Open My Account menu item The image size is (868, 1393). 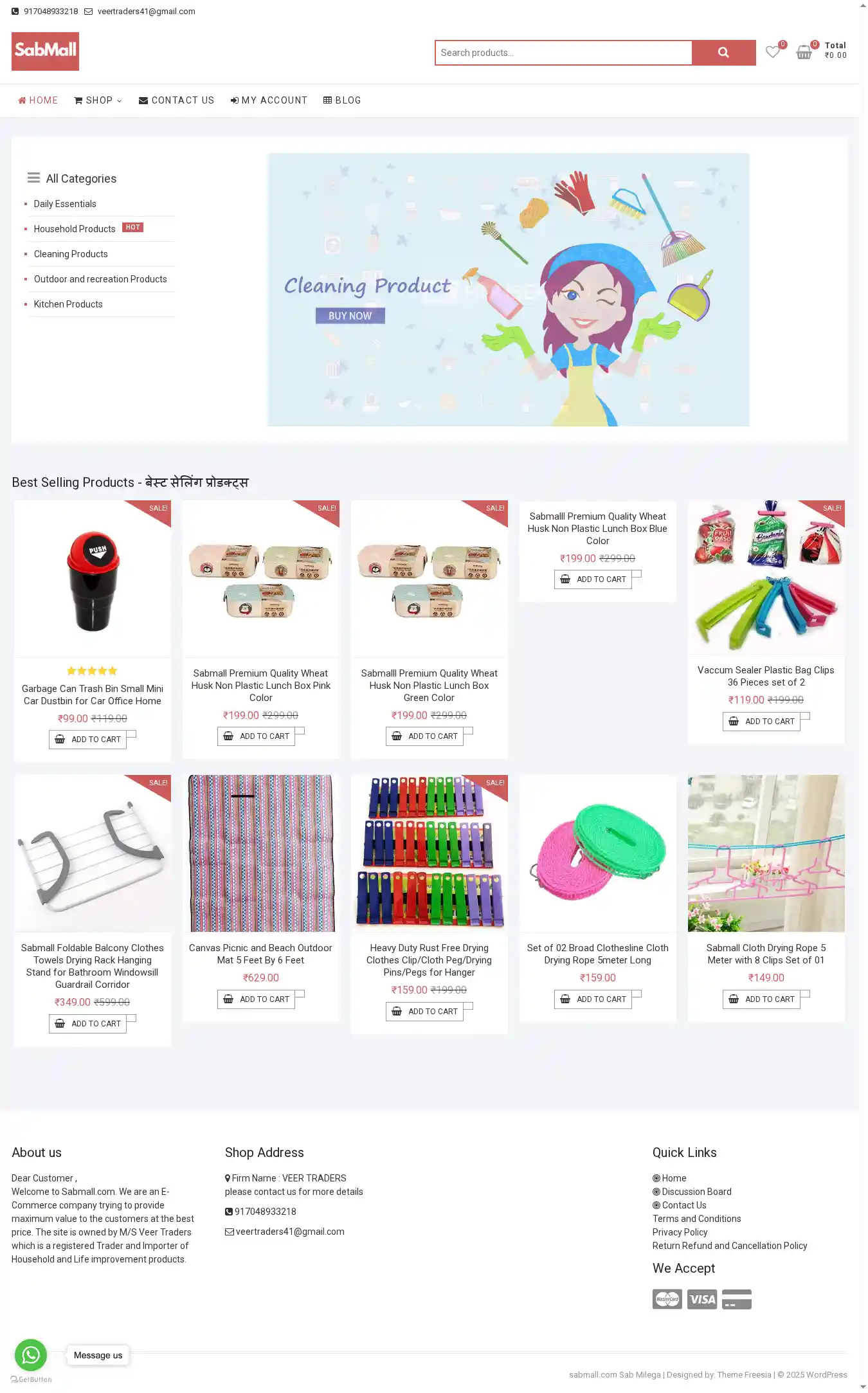(269, 100)
